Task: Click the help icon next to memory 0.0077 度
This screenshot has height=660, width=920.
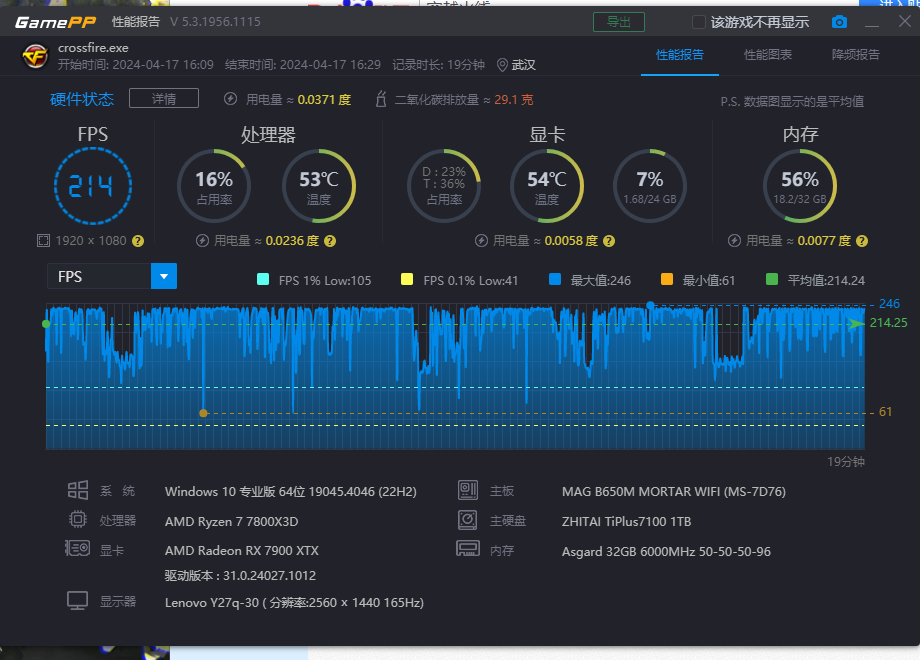Action: 862,241
